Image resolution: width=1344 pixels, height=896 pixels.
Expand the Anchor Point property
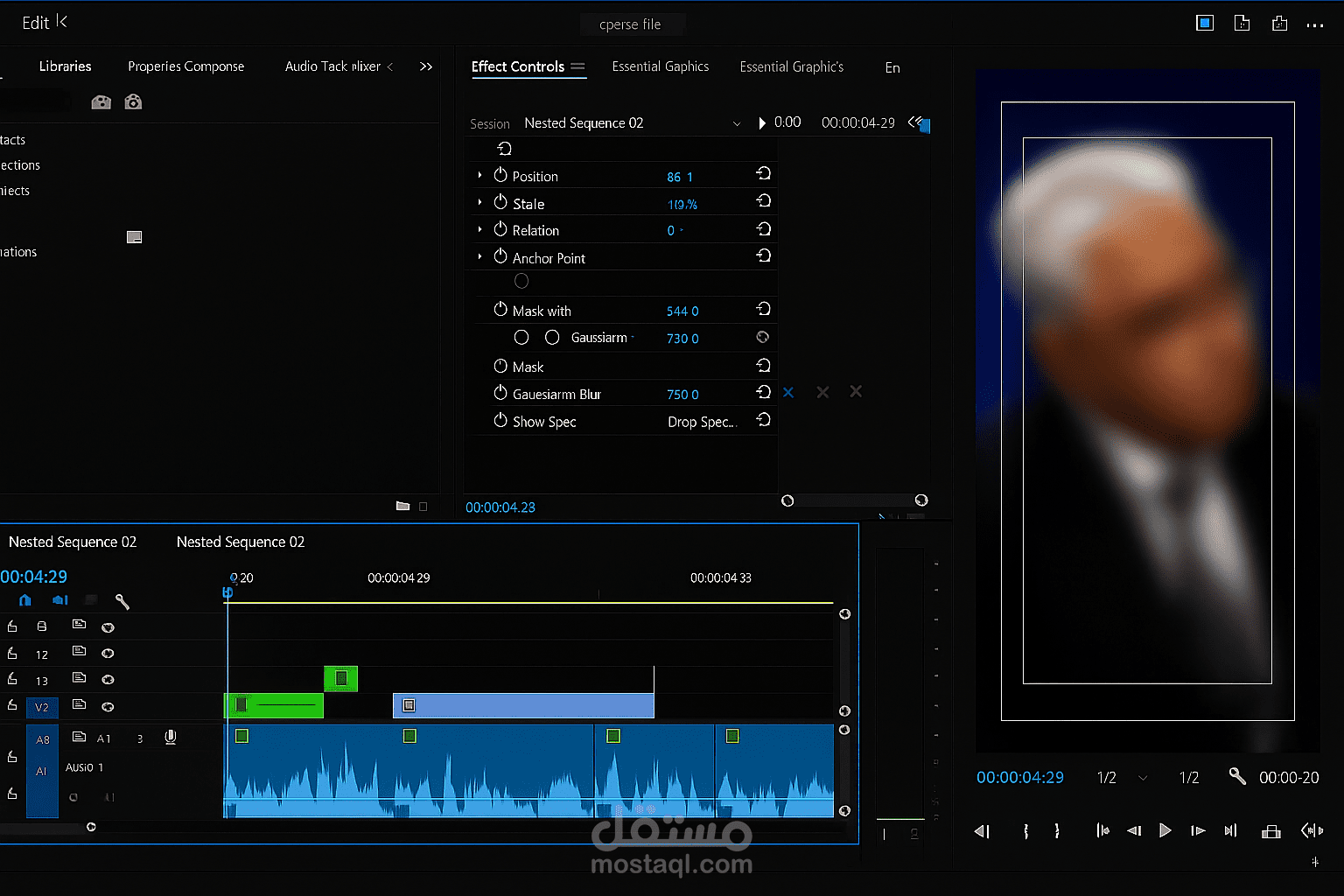click(479, 257)
